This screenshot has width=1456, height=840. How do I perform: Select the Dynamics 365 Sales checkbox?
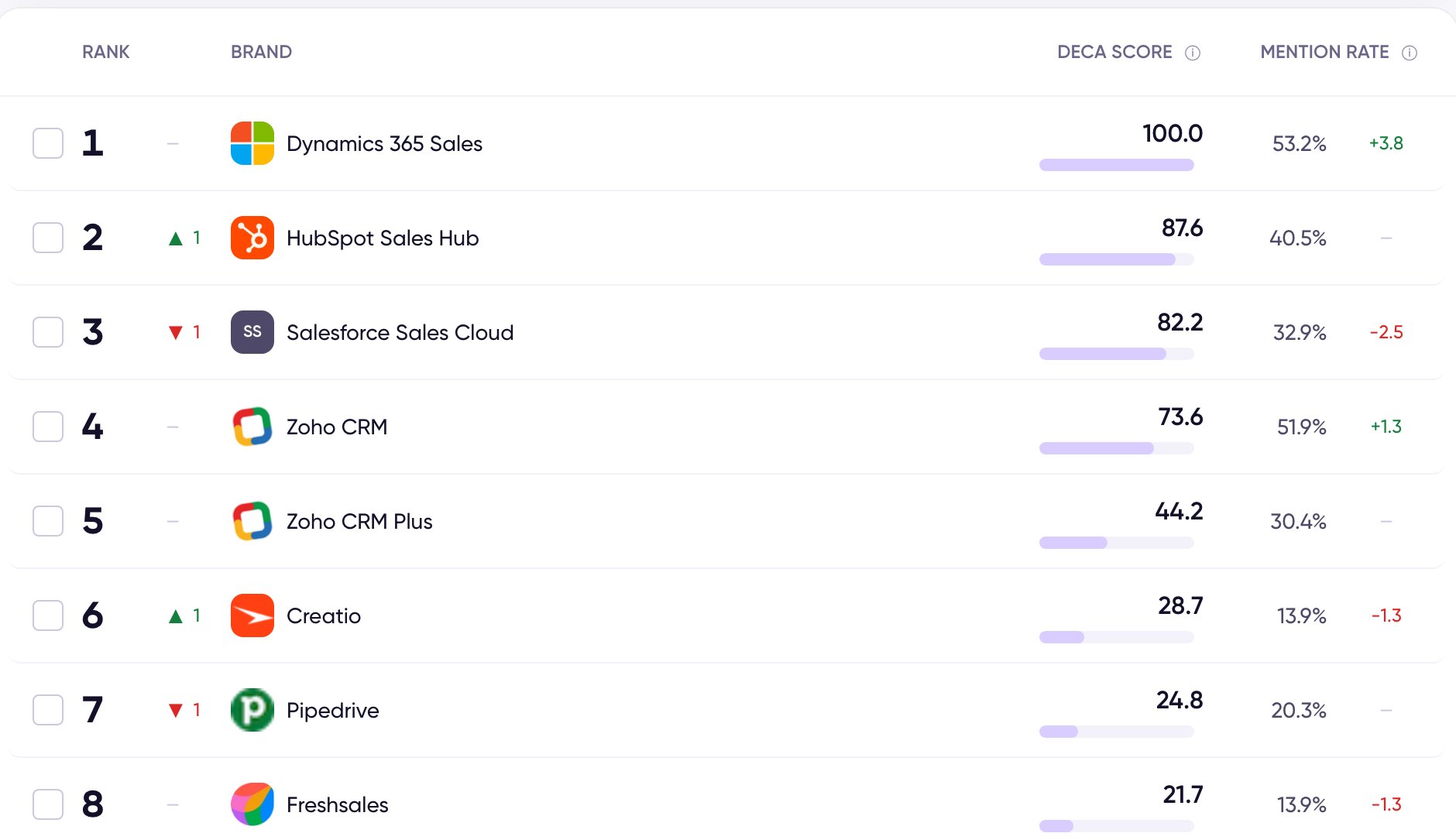tap(48, 143)
